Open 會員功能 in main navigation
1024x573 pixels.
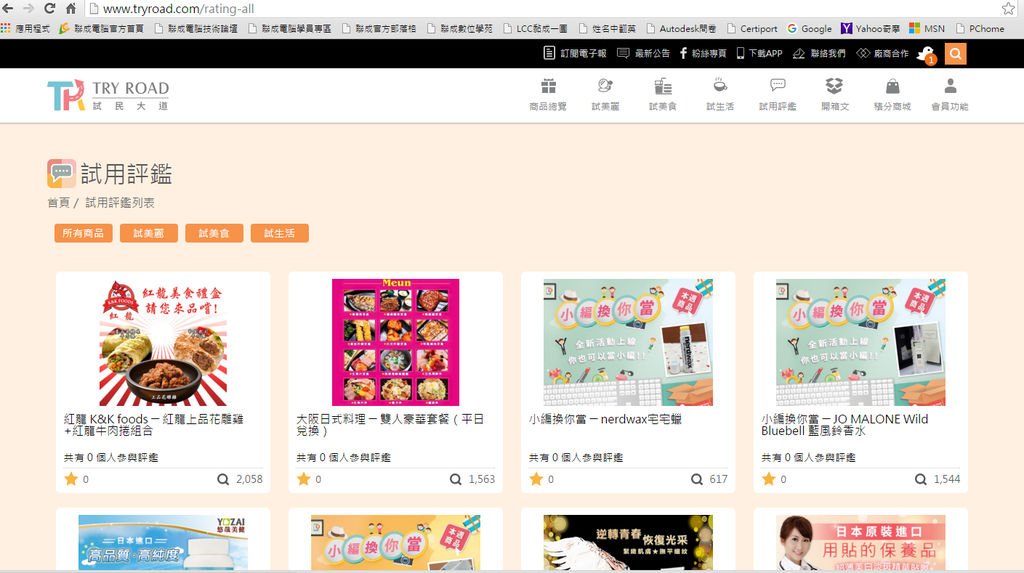tap(950, 95)
